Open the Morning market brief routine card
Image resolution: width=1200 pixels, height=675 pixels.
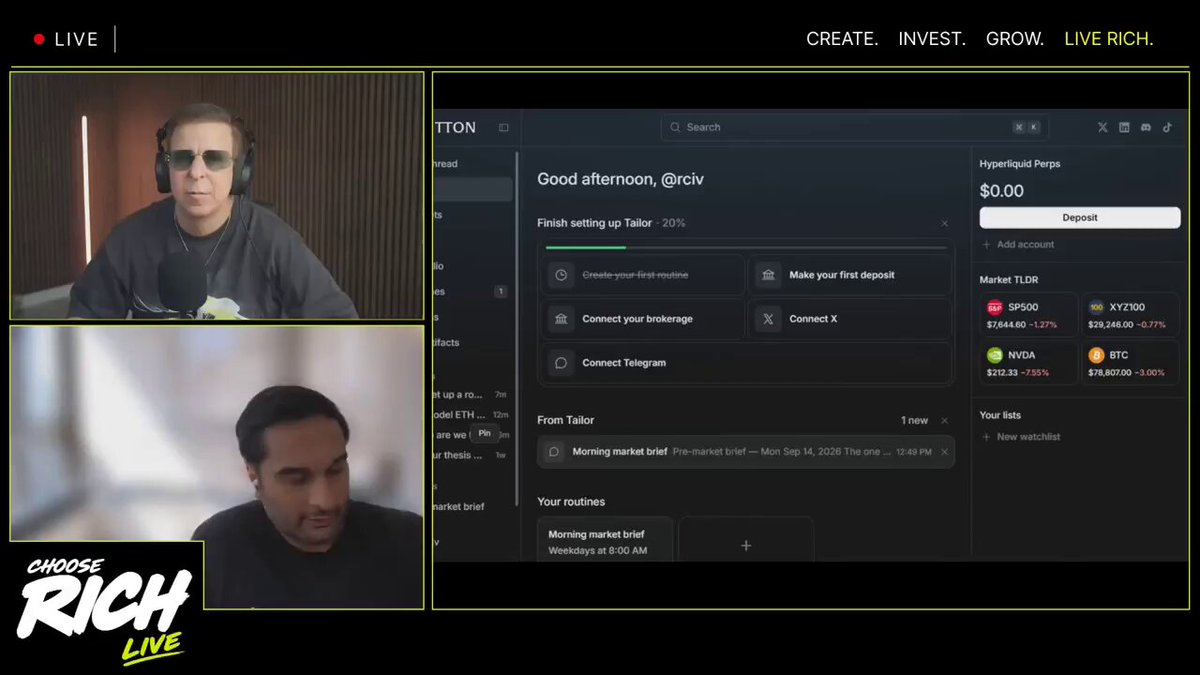coord(605,540)
